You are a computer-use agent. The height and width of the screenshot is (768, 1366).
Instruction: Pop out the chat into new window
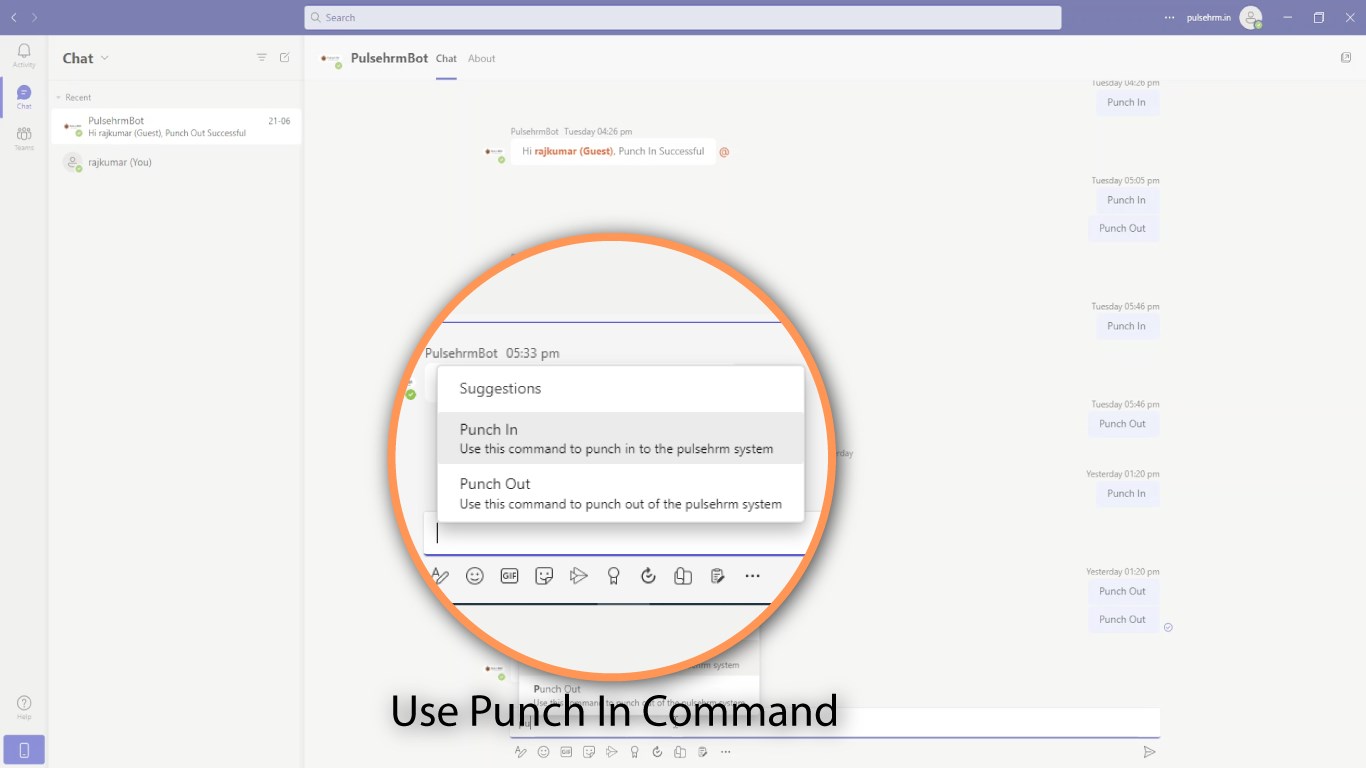(1346, 58)
